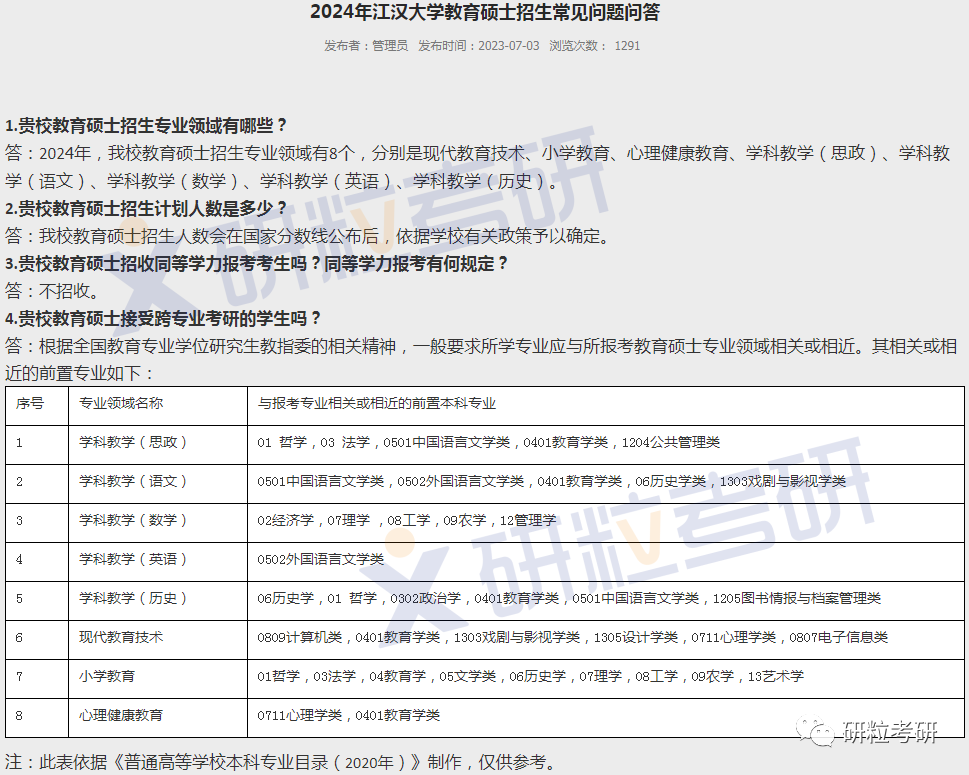Click the answer about 国家分数线公布后
This screenshot has height=775, width=969.
pyautogui.click(x=308, y=236)
